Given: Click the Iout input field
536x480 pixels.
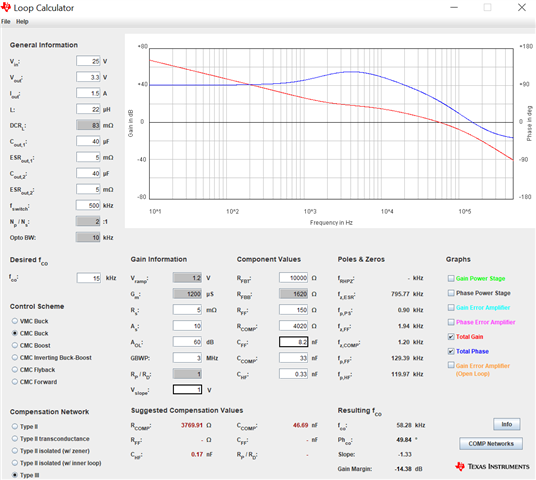Looking at the screenshot, I should (88, 93).
